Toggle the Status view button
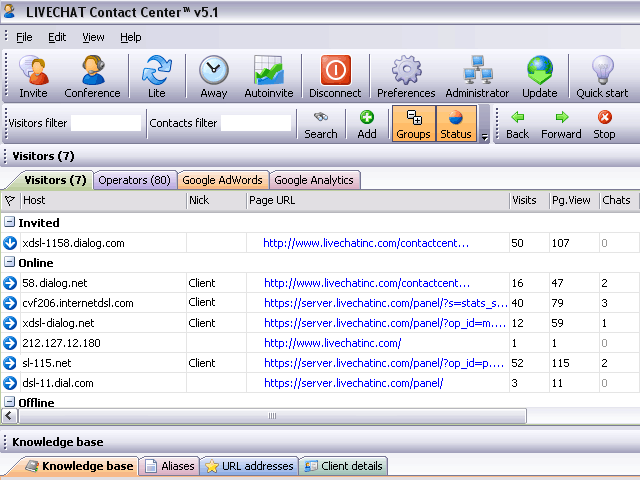 coord(456,124)
